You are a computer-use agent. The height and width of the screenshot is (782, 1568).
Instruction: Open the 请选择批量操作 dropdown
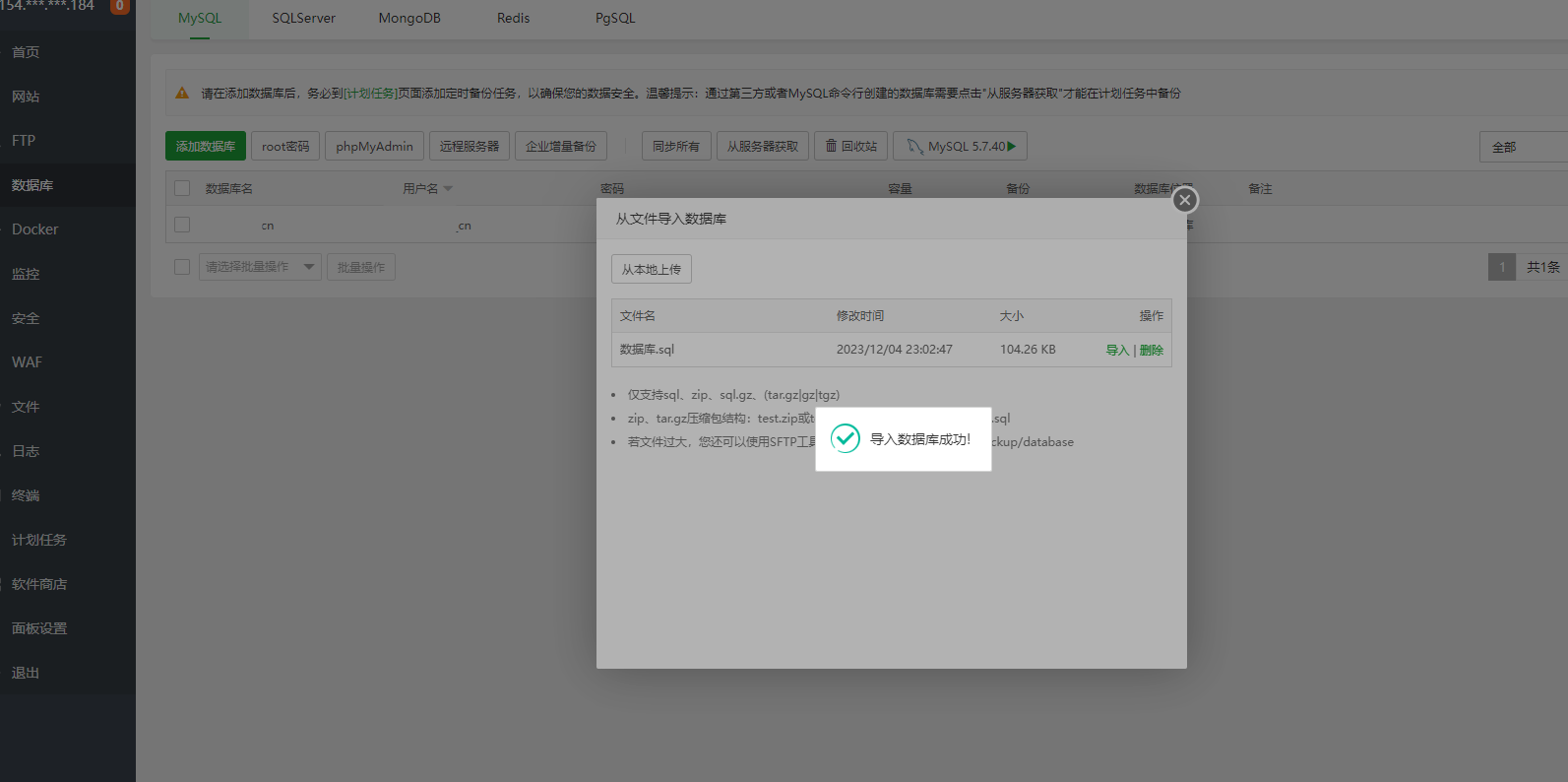coord(260,267)
